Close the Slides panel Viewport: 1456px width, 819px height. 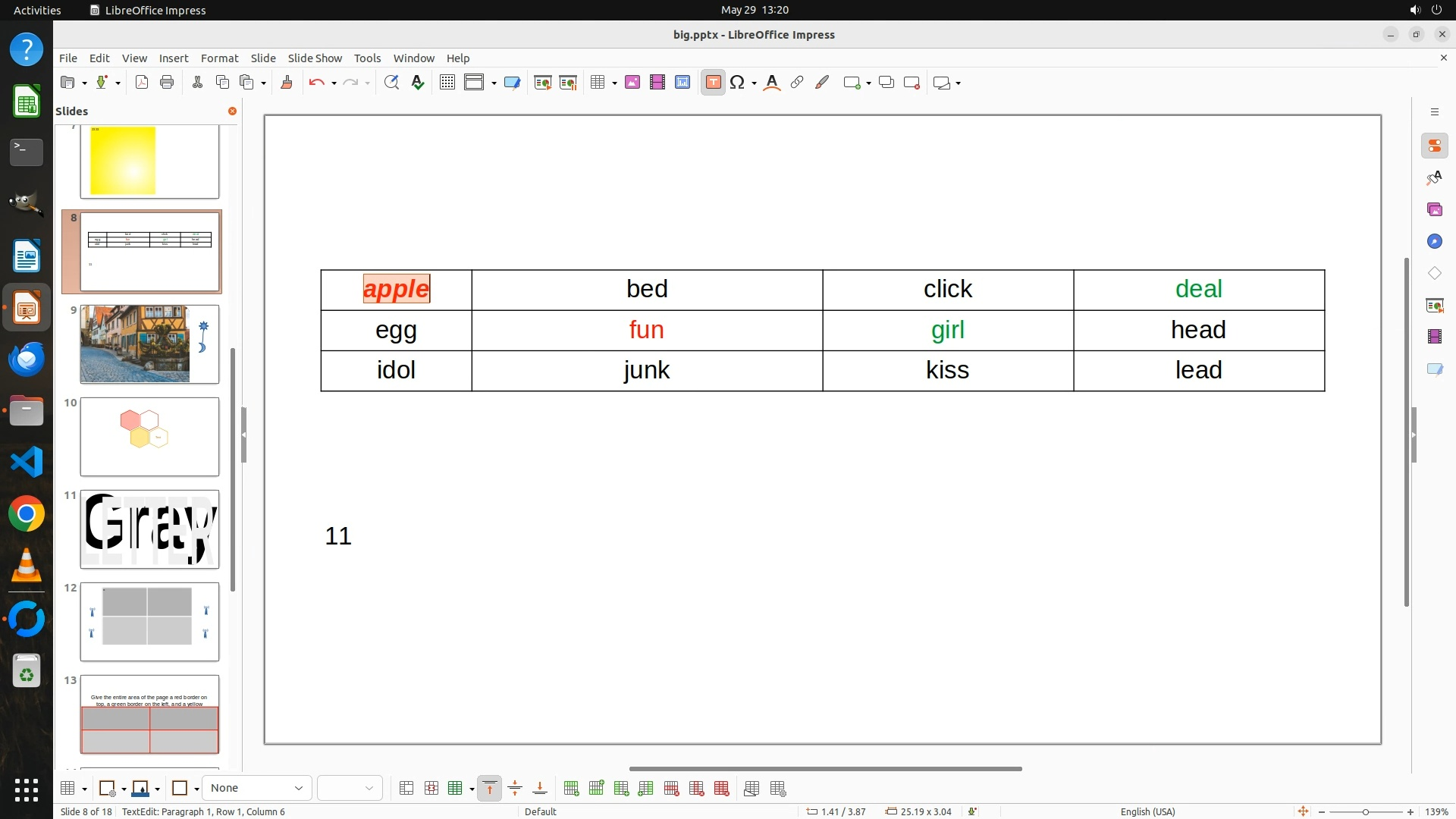pos(232,111)
